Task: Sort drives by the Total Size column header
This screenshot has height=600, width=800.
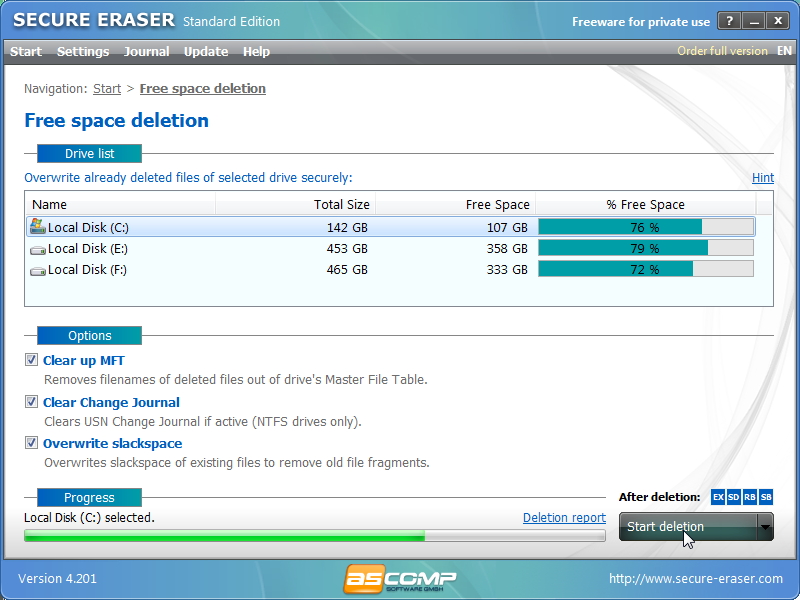Action: click(x=295, y=205)
